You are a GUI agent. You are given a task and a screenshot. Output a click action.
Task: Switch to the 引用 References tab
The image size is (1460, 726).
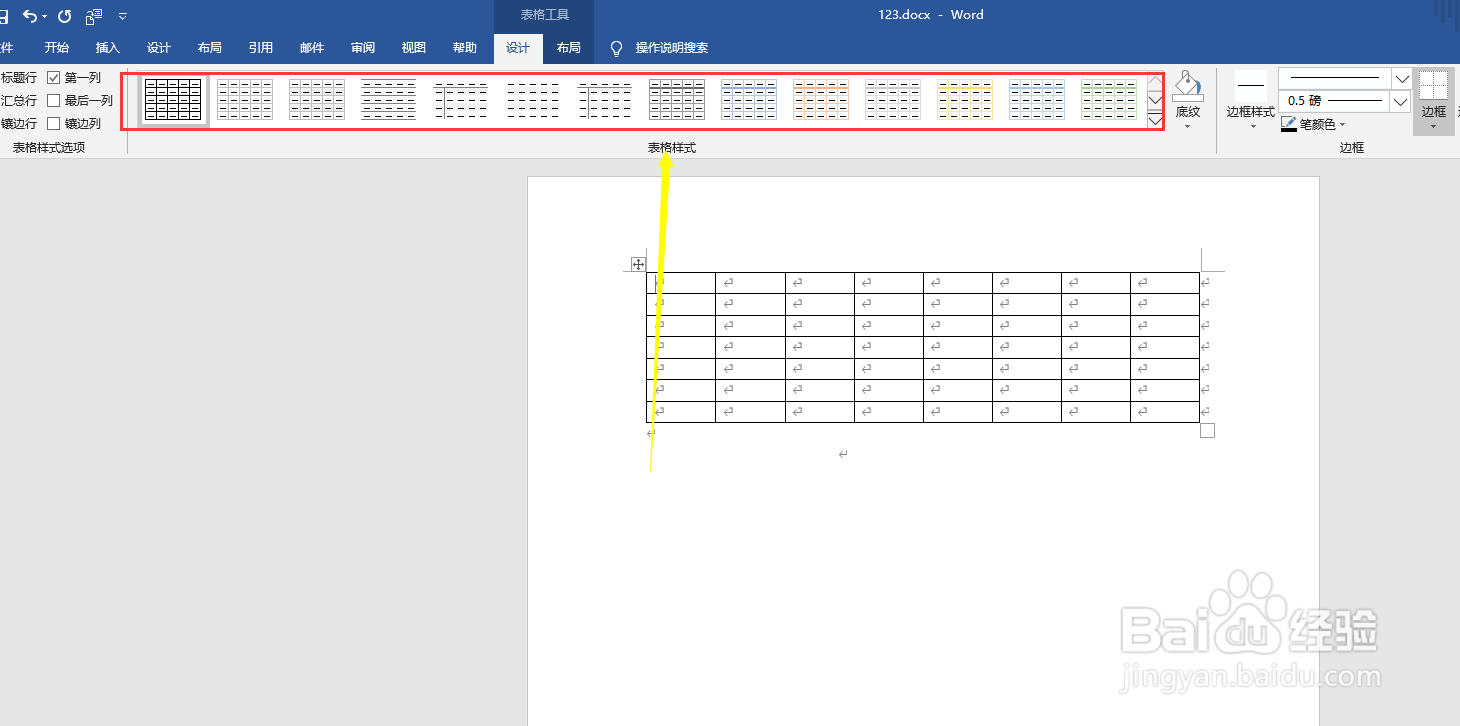(261, 48)
